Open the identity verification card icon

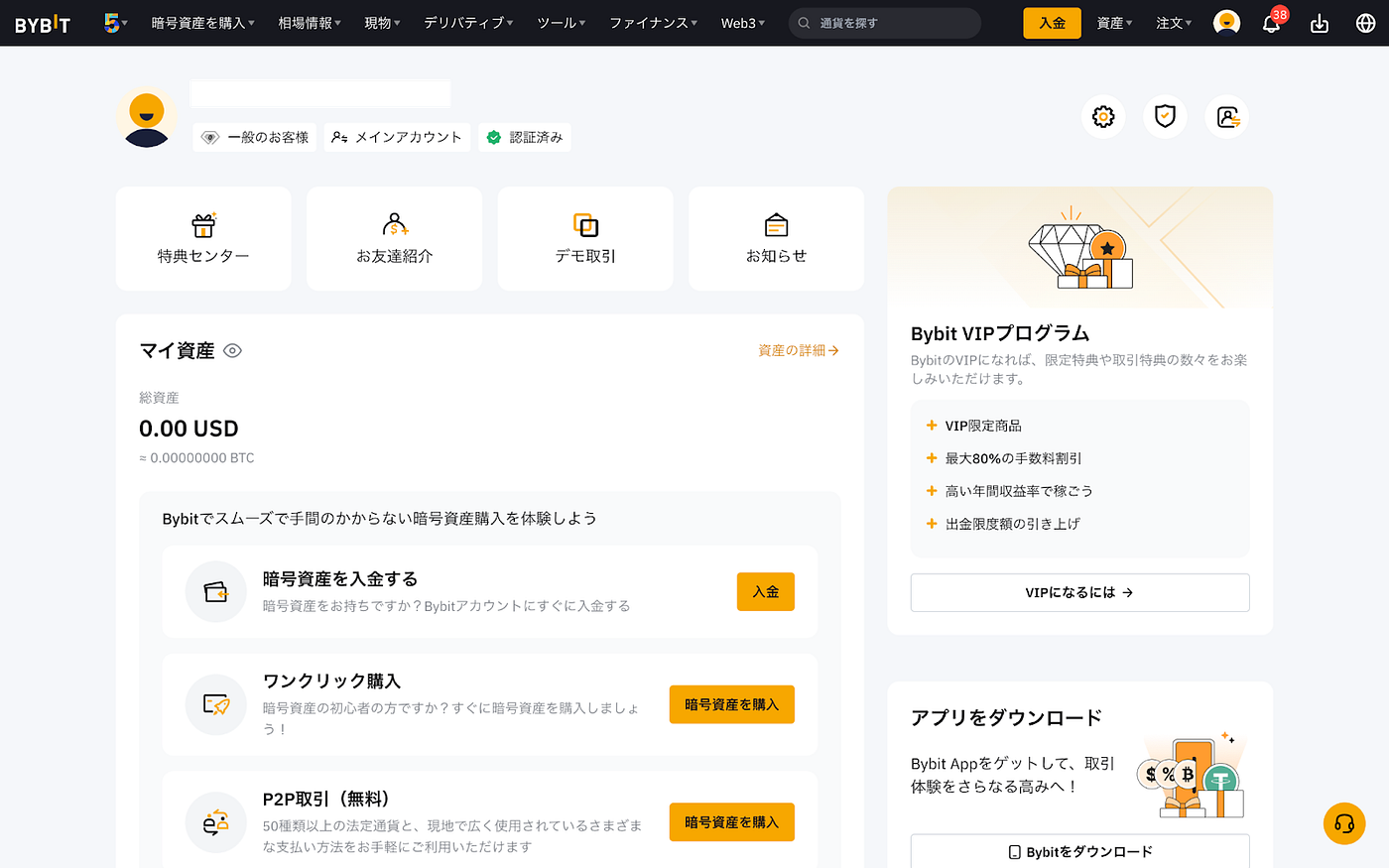click(1227, 117)
